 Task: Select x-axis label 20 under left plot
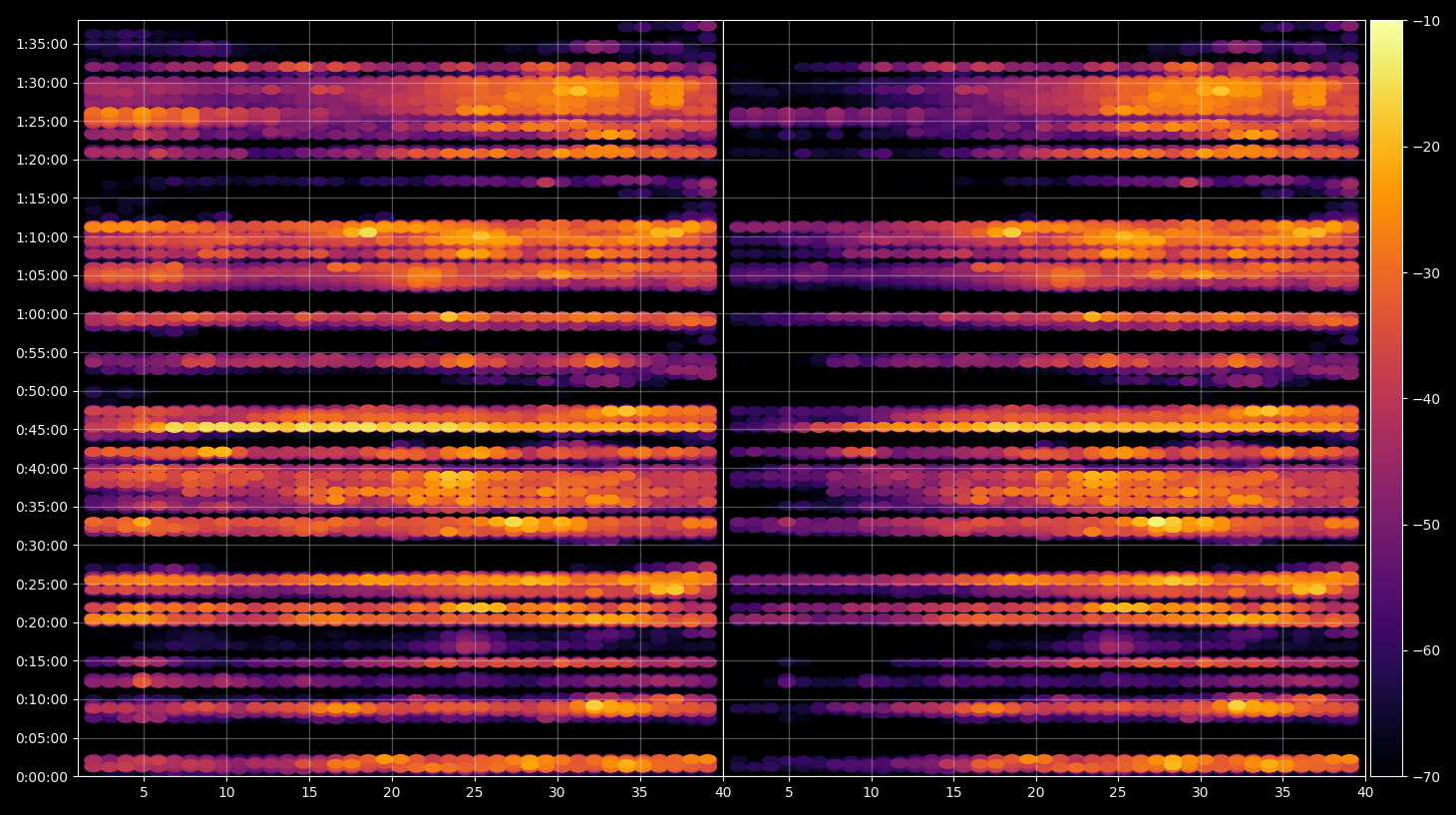tap(392, 793)
